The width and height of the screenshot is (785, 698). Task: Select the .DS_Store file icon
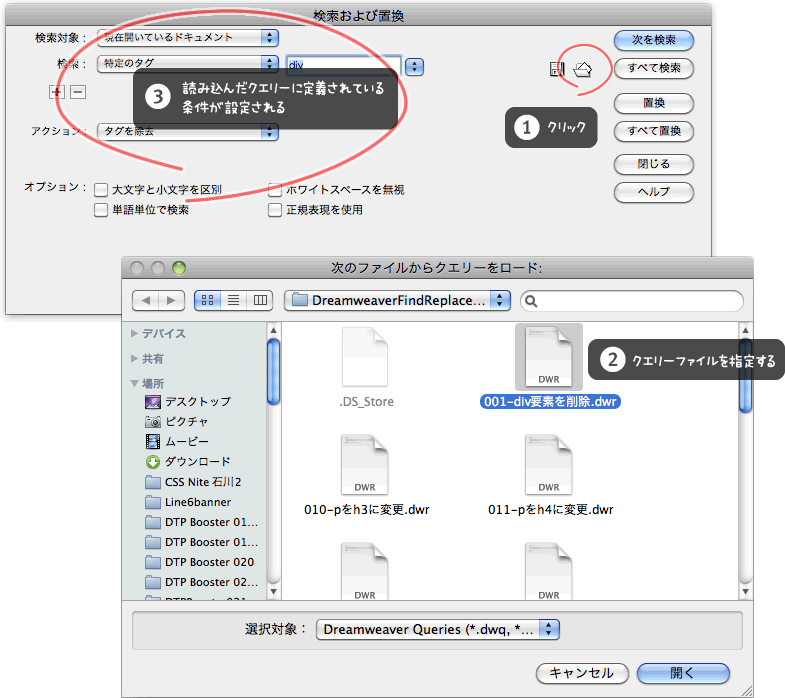point(365,357)
